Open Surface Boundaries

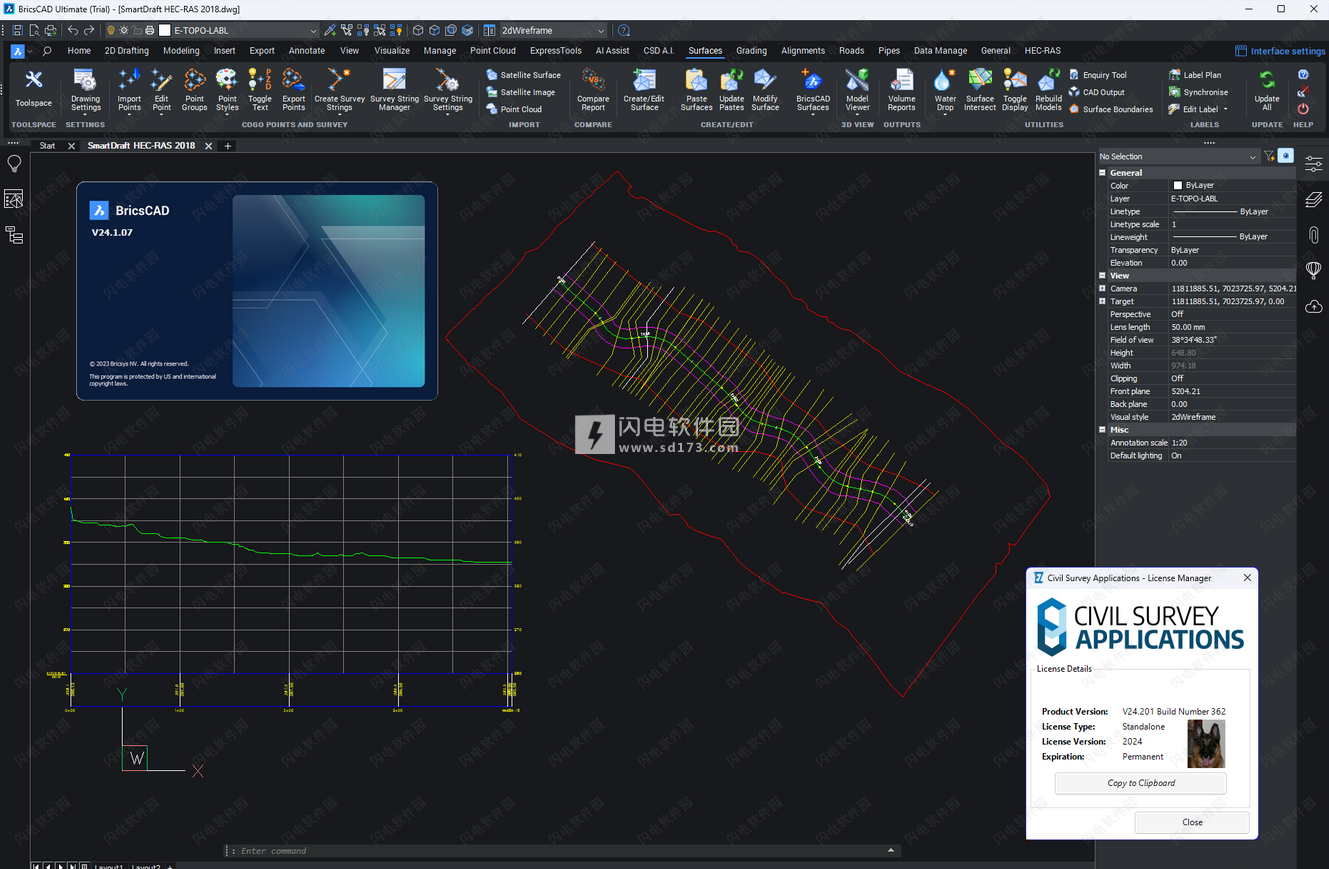tap(1110, 109)
